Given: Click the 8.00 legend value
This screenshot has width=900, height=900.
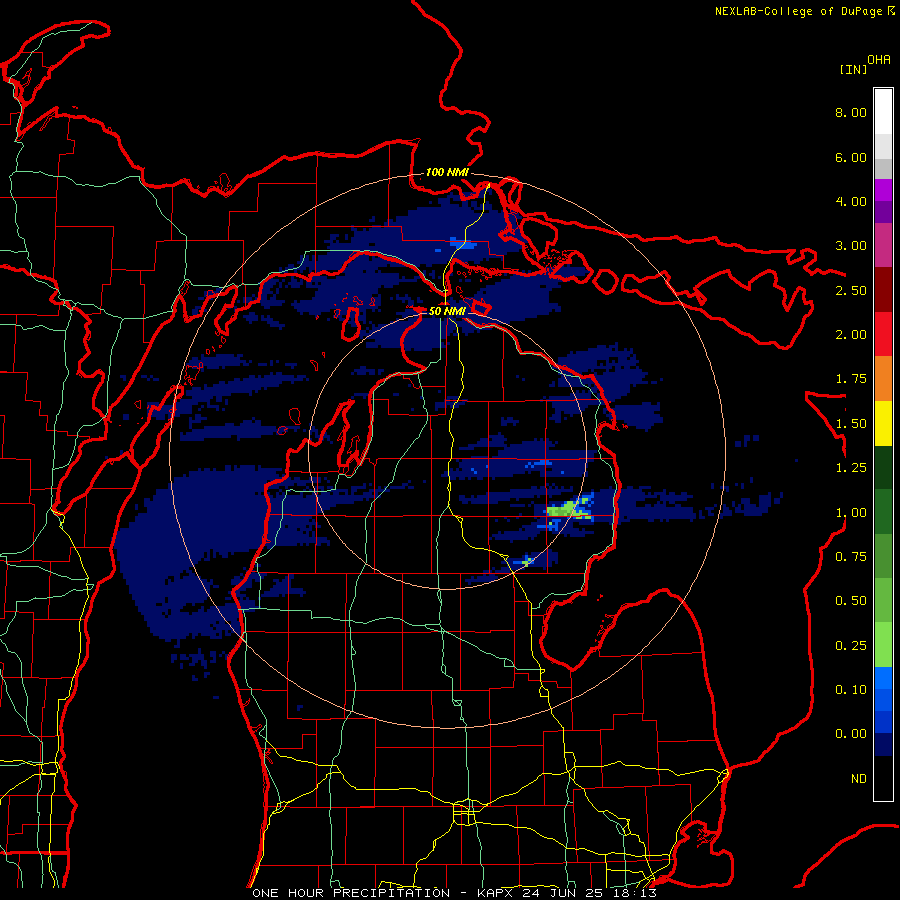Looking at the screenshot, I should (851, 112).
